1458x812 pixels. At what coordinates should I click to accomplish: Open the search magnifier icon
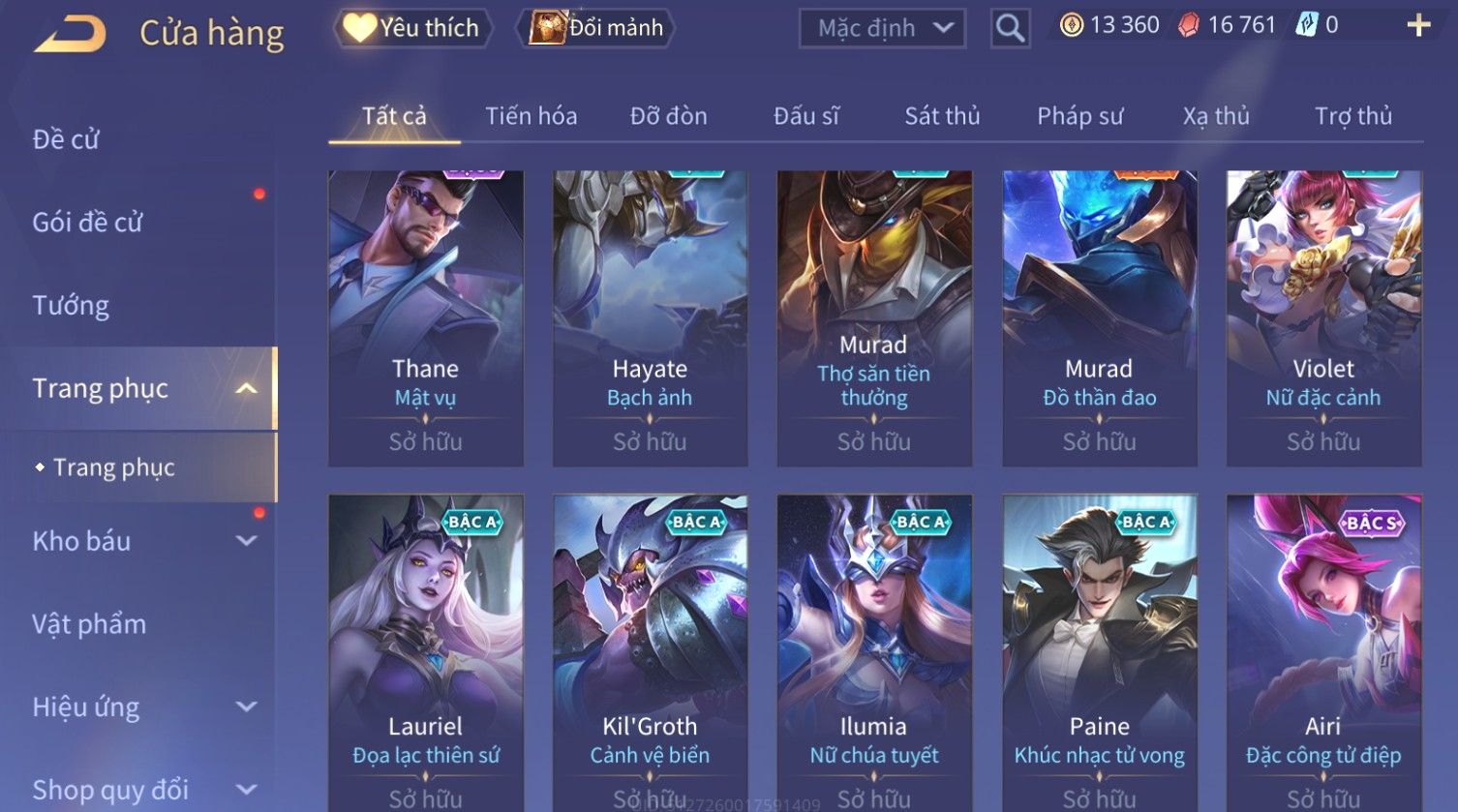1010,28
